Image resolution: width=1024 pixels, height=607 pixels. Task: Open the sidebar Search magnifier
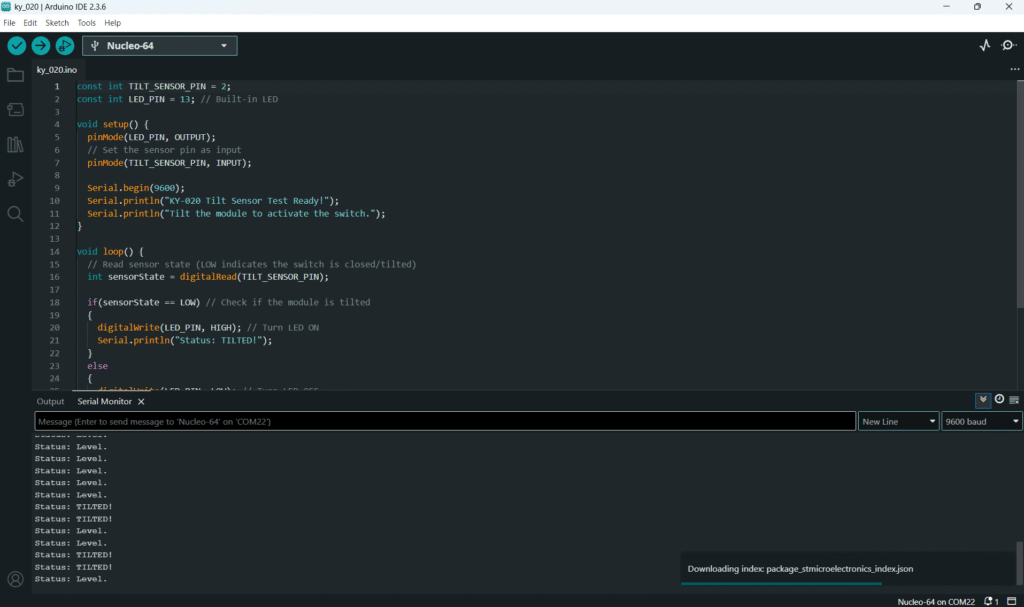click(x=15, y=213)
